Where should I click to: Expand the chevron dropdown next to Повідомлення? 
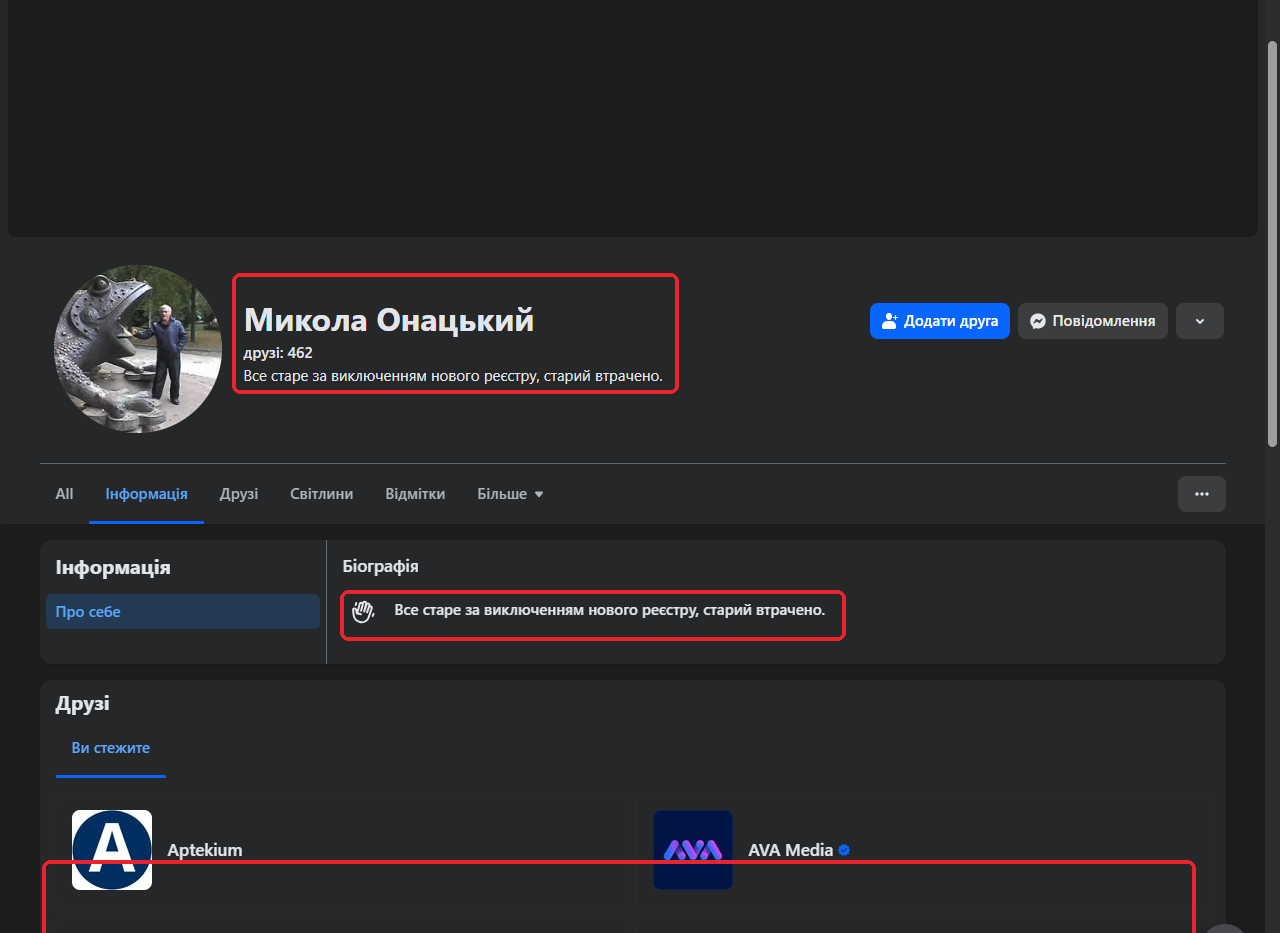coord(1200,321)
